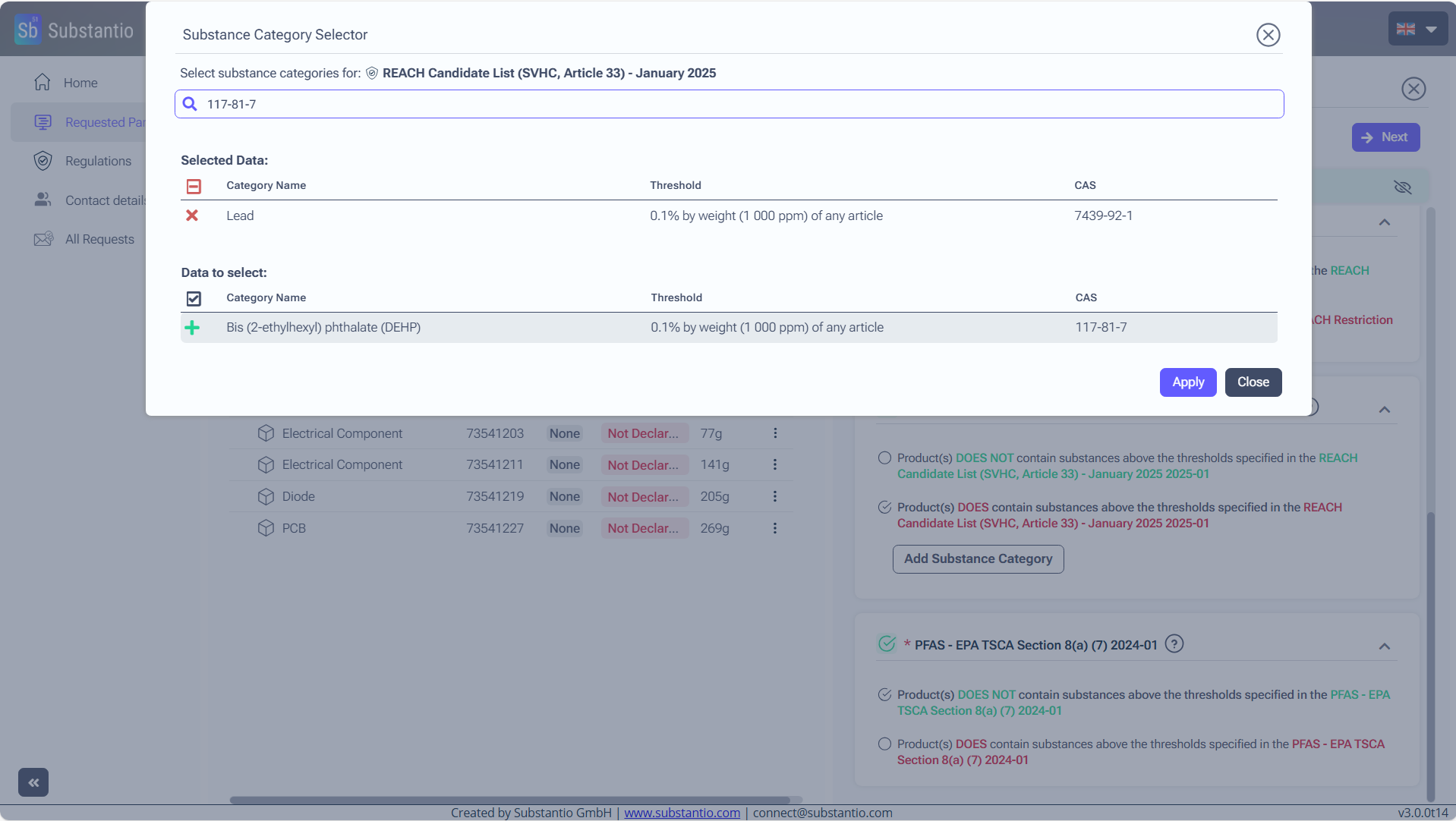The image size is (1456, 821).
Task: Open three-dot menu for PCB row
Action: [774, 528]
